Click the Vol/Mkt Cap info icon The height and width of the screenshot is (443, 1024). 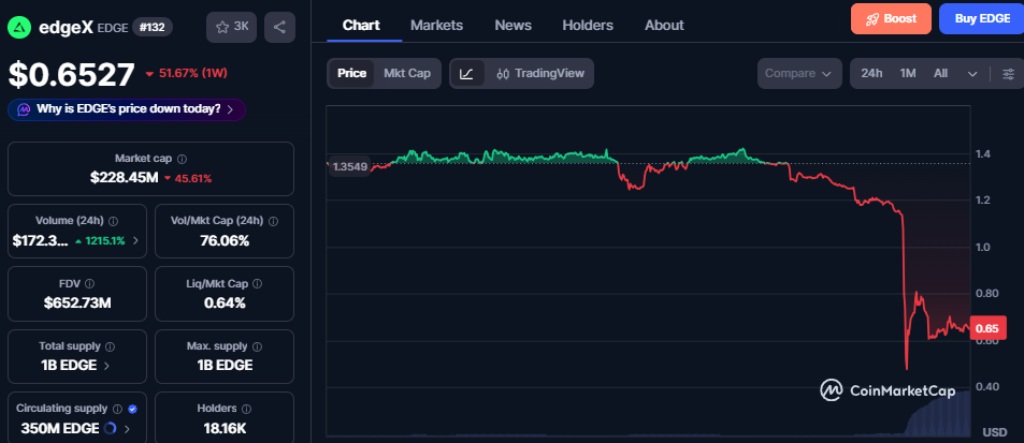pos(273,222)
